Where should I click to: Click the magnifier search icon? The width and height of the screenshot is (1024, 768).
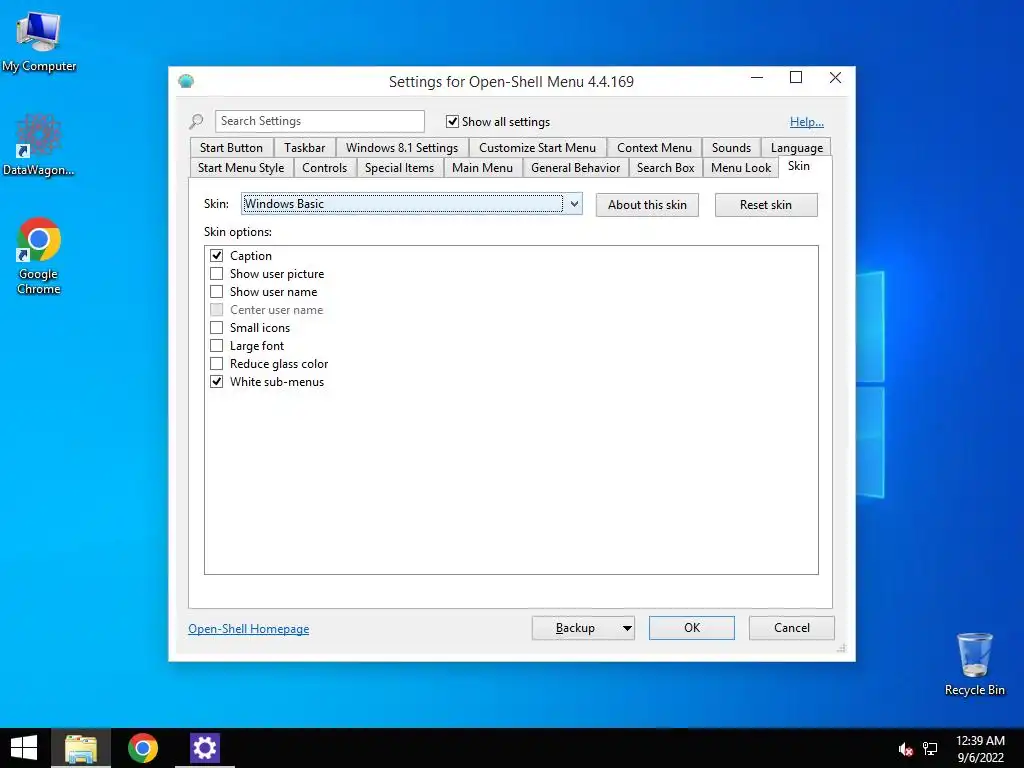click(x=196, y=121)
